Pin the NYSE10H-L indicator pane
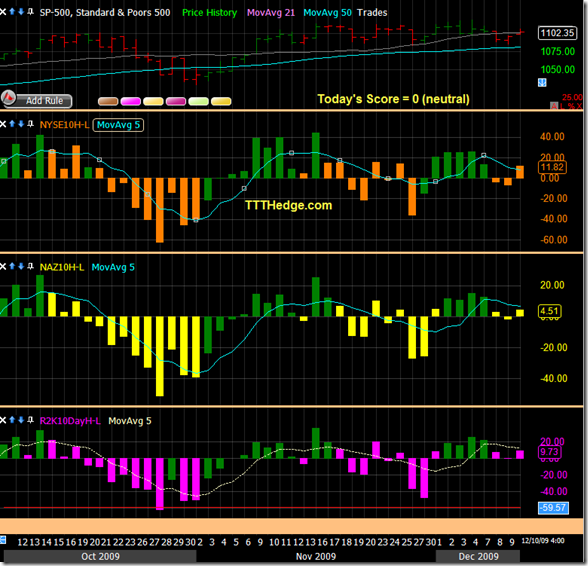This screenshot has height=566, width=588. (x=30, y=124)
